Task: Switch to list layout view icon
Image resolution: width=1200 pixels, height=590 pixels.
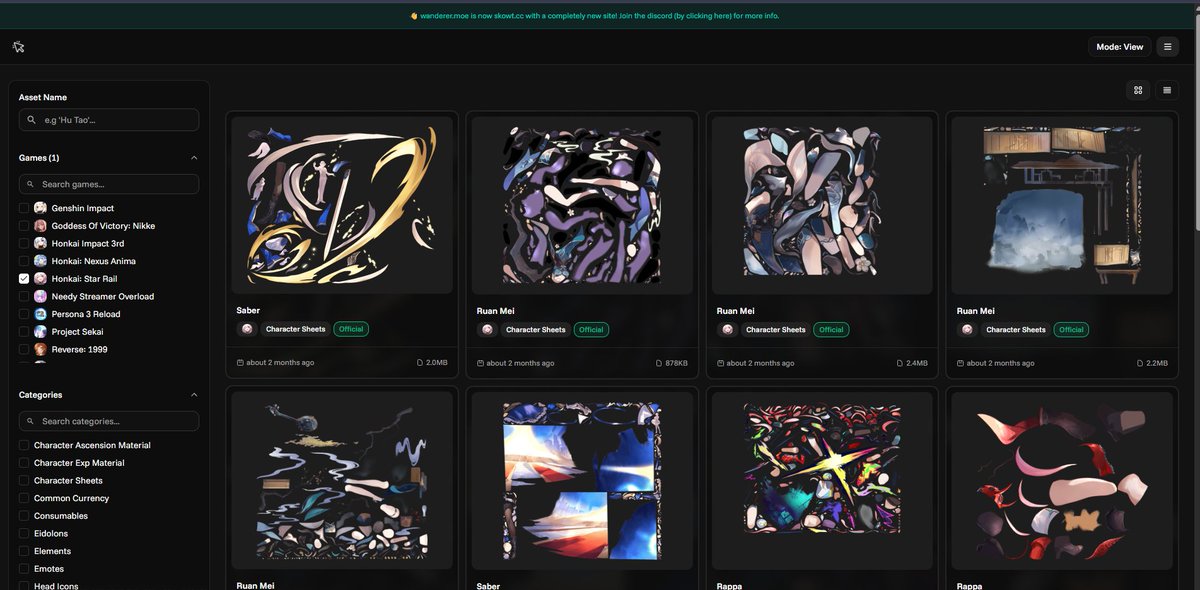Action: coord(1167,90)
